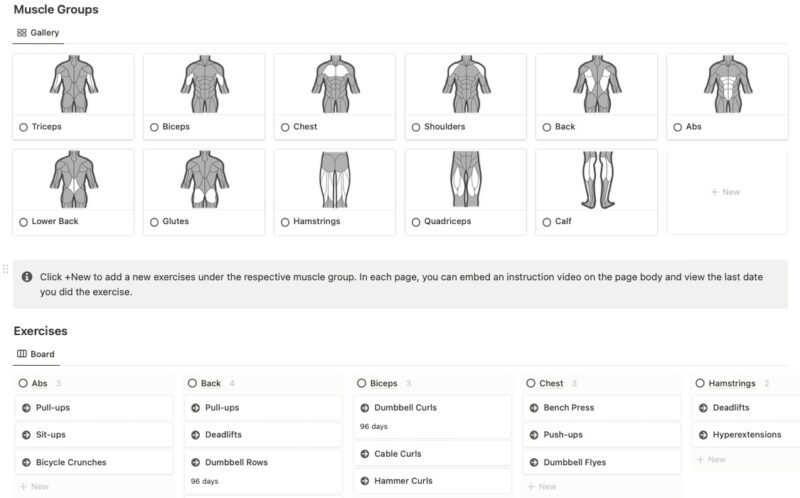Open the Abs board column header
The image size is (800, 498).
40,383
